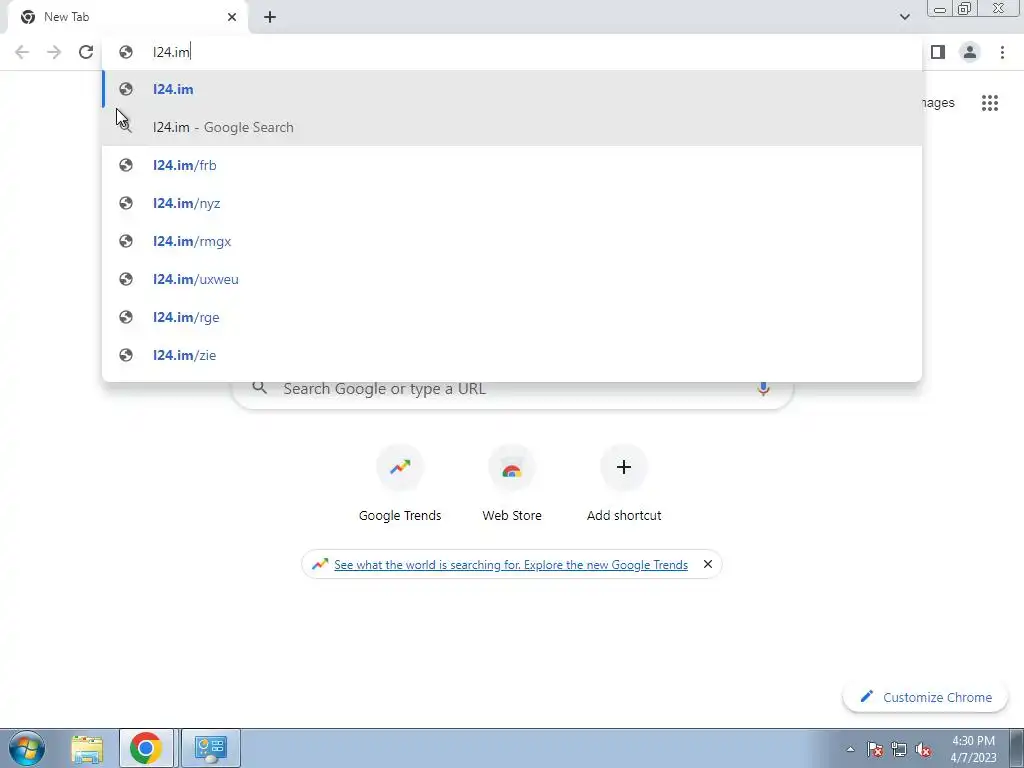This screenshot has height=768, width=1024.
Task: Click the Show desktop strip in the taskbar
Action: pos(1016,748)
